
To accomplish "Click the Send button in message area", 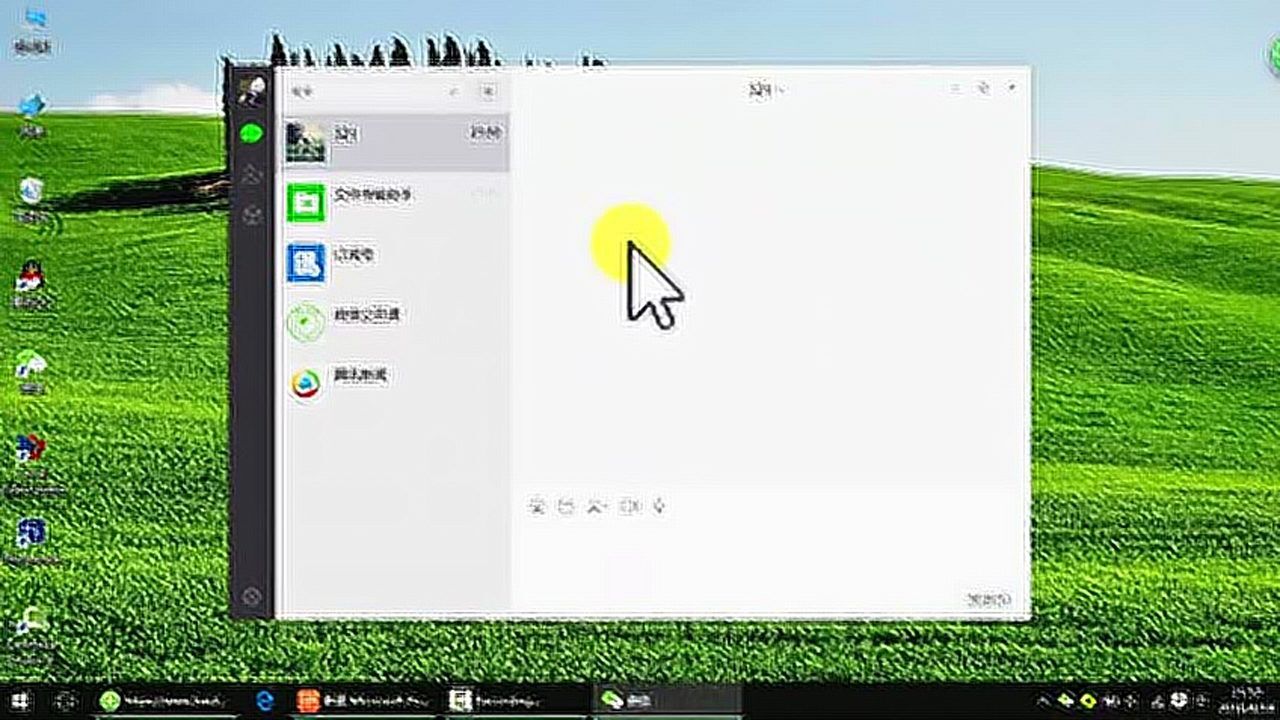I will click(988, 599).
